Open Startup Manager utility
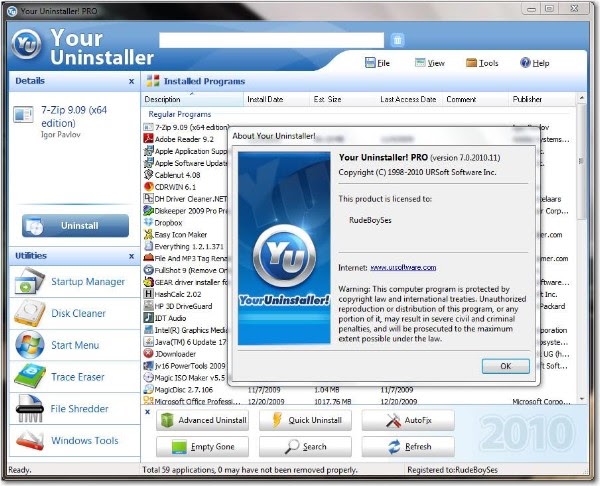600x486 pixels. point(75,282)
